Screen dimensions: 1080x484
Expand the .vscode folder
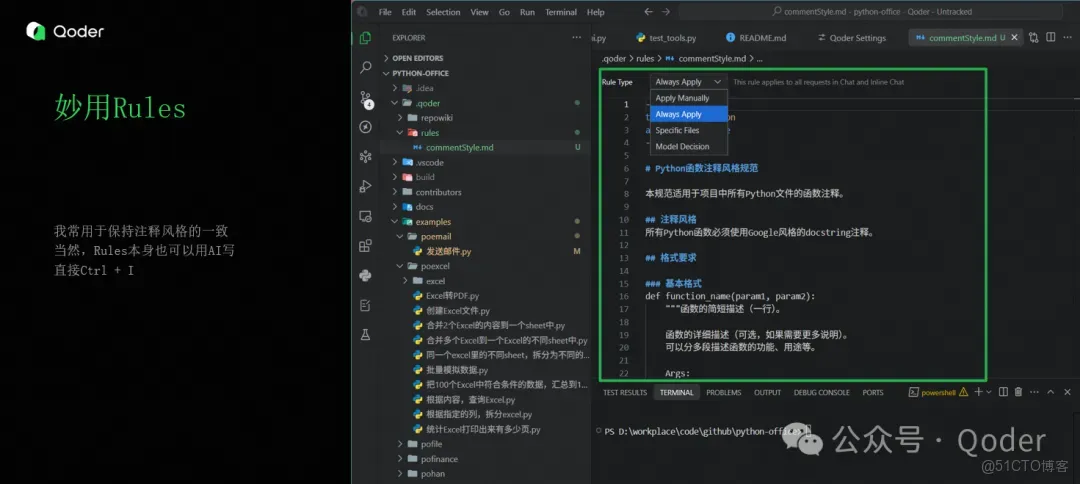(429, 162)
